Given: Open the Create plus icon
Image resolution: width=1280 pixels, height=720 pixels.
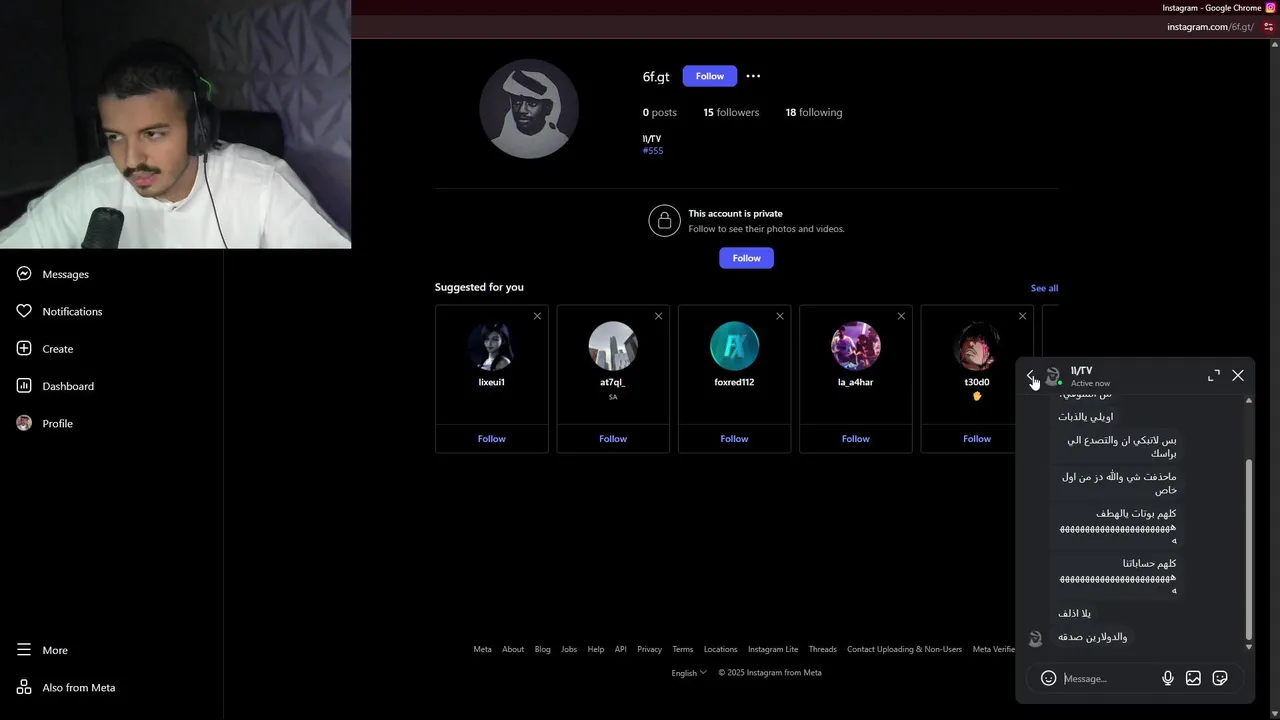Looking at the screenshot, I should [x=24, y=349].
